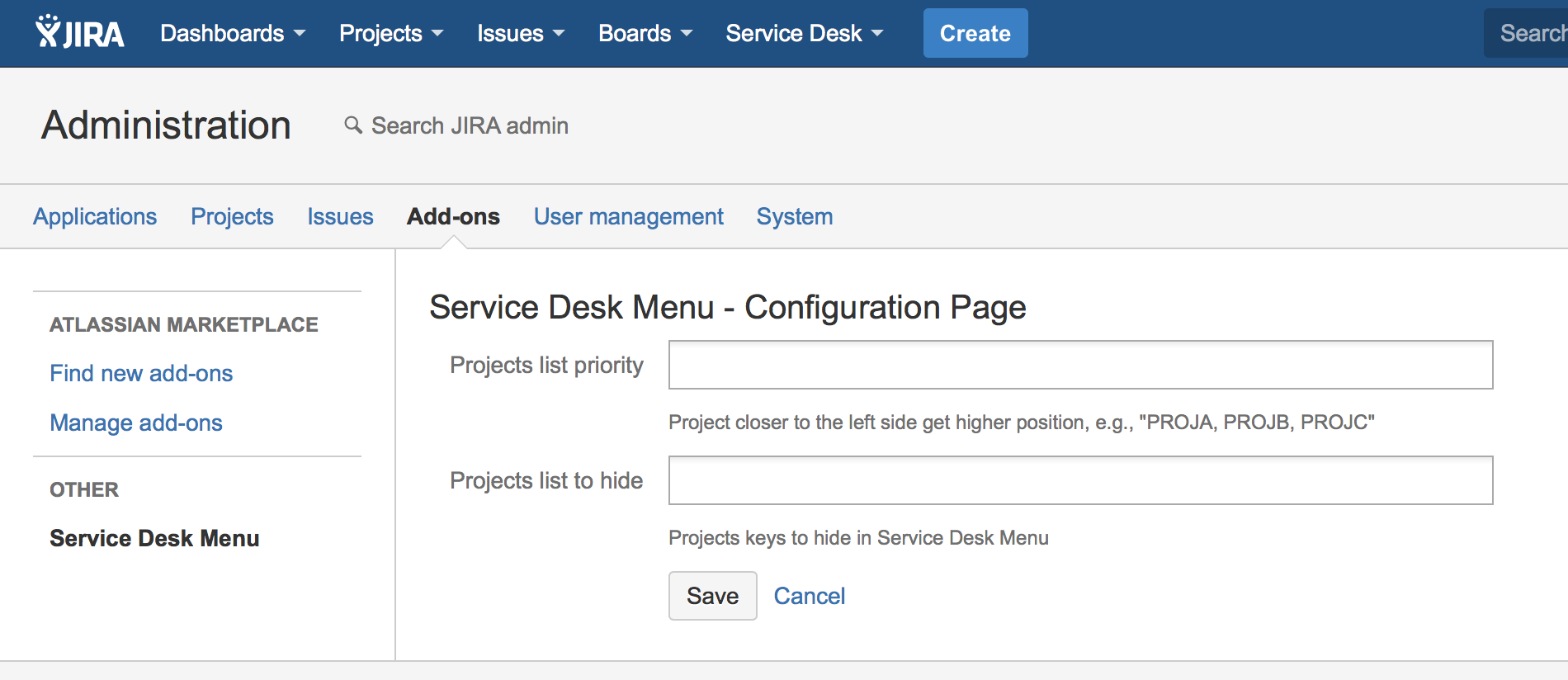Click the ATLASSIAN MARKETPLACE section heading
1568x680 pixels.
[x=184, y=324]
